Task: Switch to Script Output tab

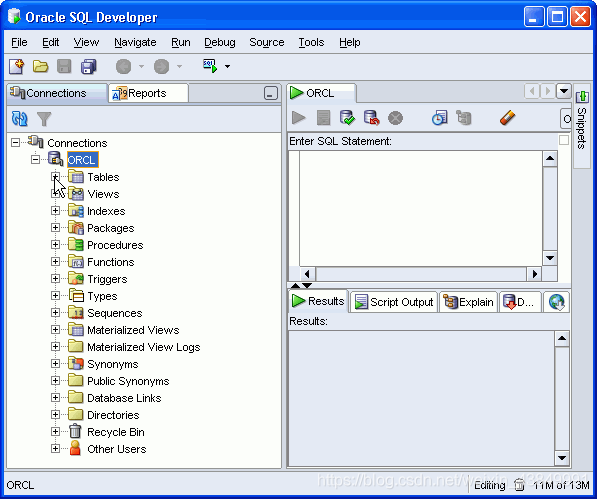Action: click(x=394, y=302)
